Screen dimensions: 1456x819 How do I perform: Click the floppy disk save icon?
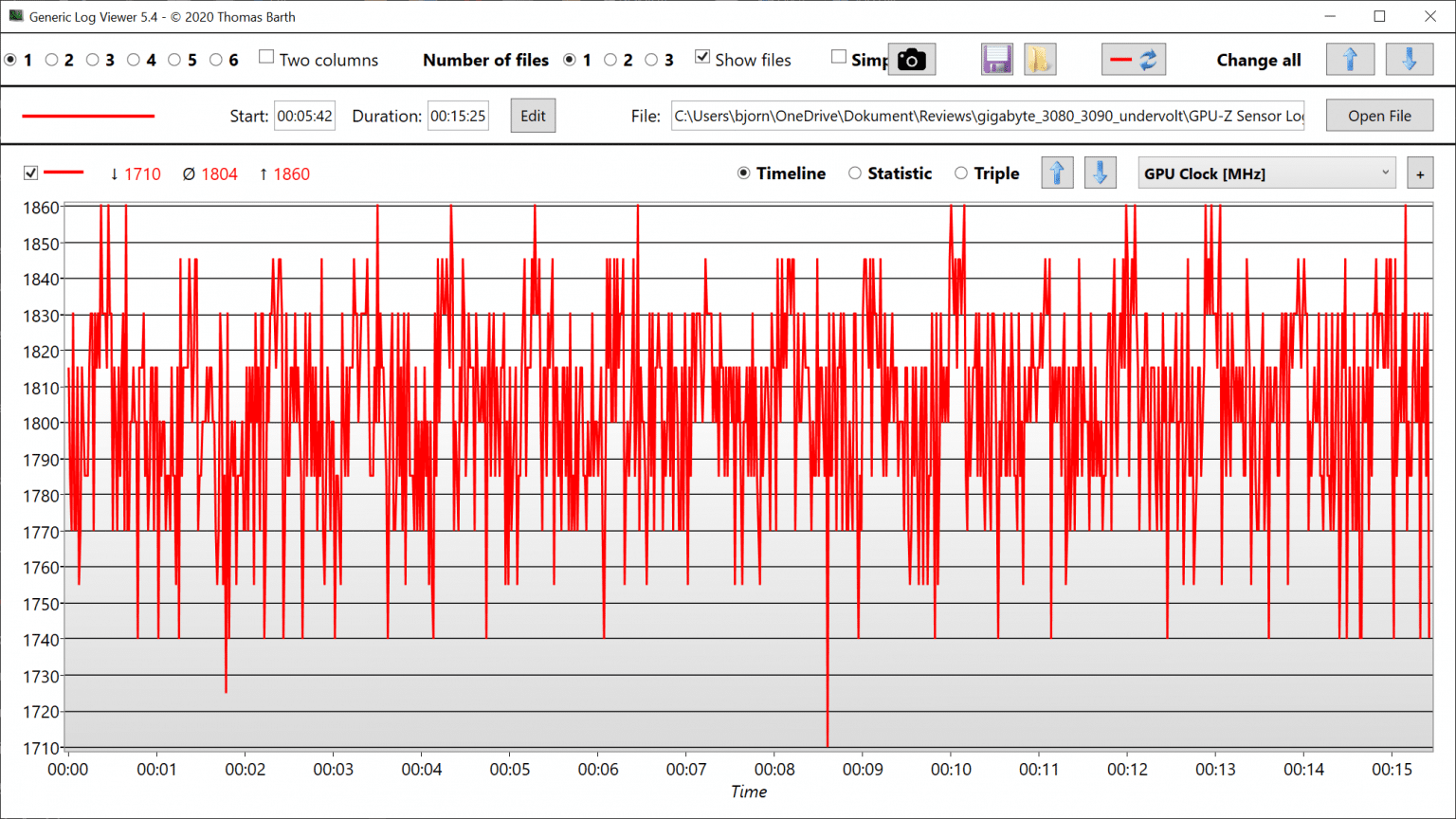(996, 60)
